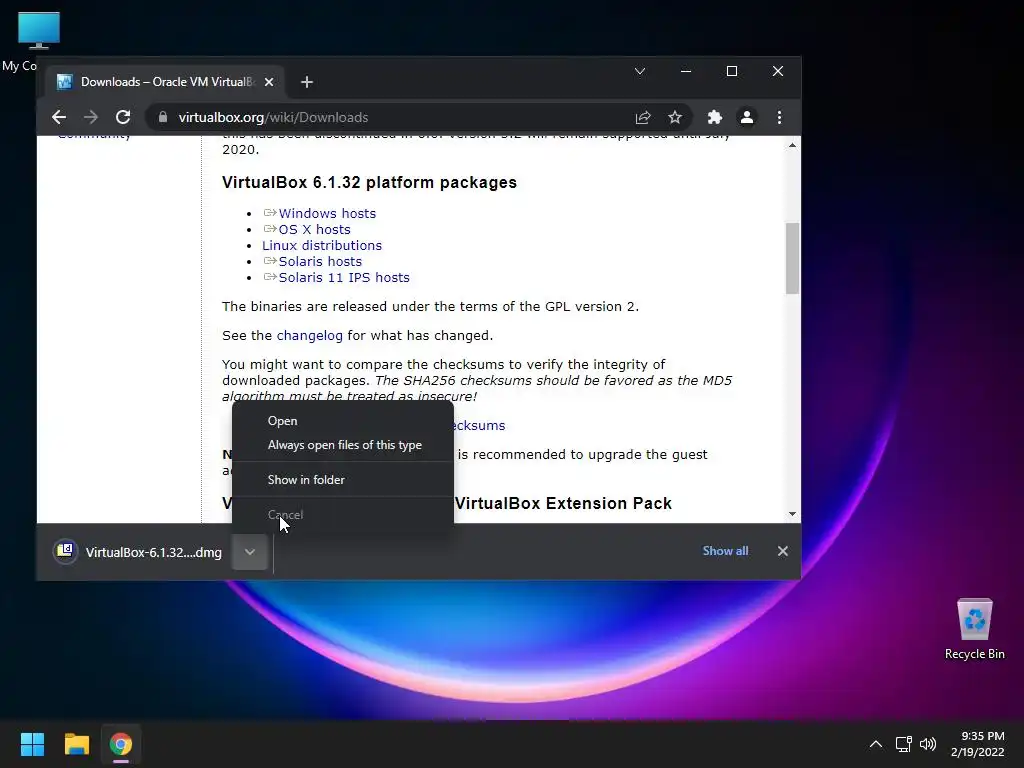Click the volume speaker icon in tray
The height and width of the screenshot is (768, 1024).
927,744
